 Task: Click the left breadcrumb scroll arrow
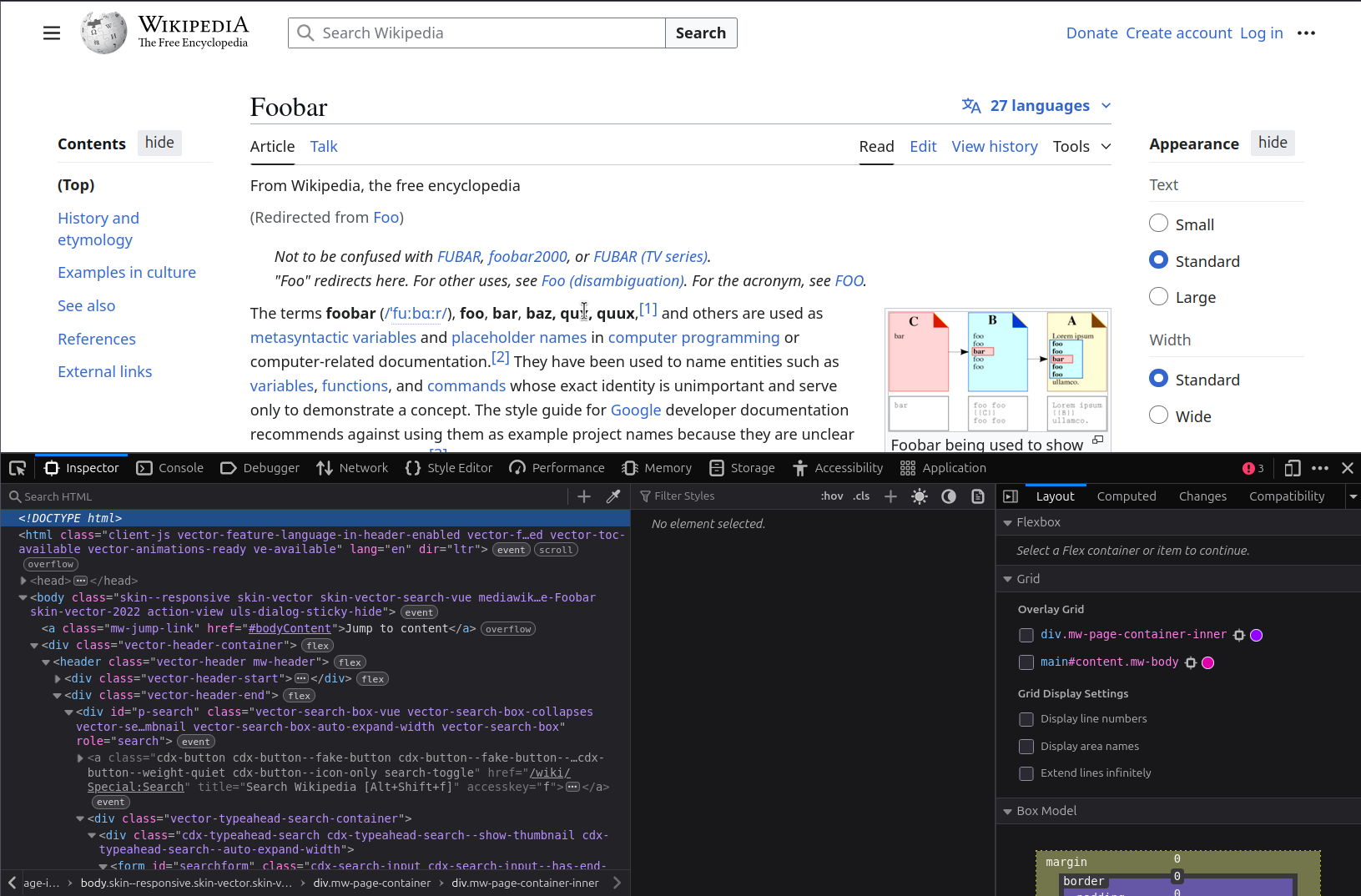point(12,883)
